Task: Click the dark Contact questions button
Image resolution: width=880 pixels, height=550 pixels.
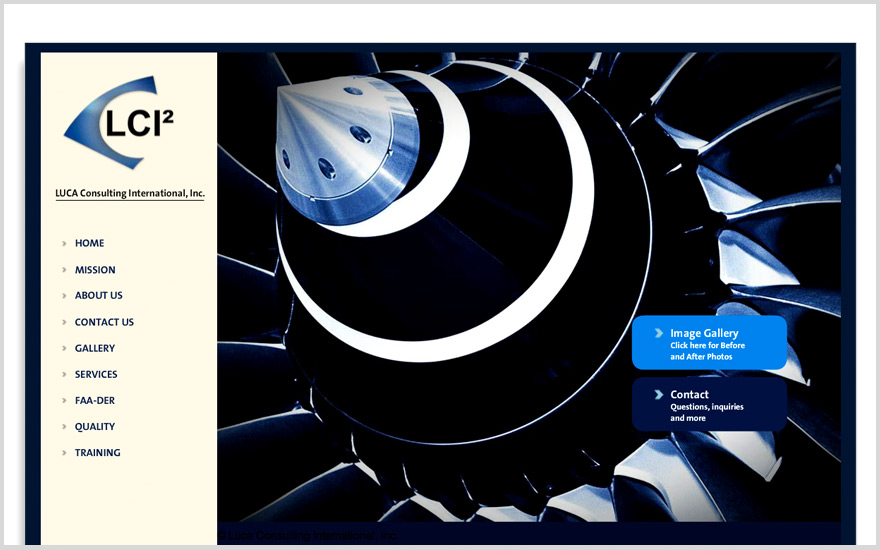Action: point(709,404)
